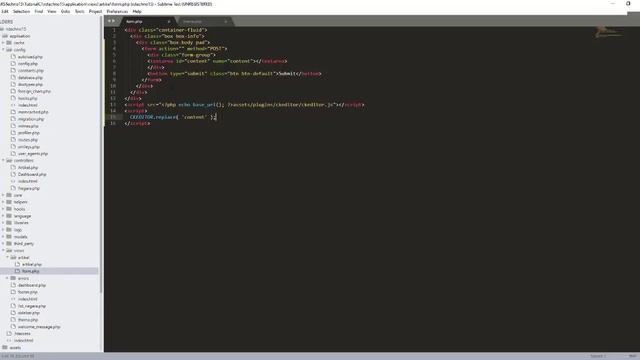Screen dimensions: 640x360
Task: Expand the helpers folder arrow
Action: [x=3, y=202]
